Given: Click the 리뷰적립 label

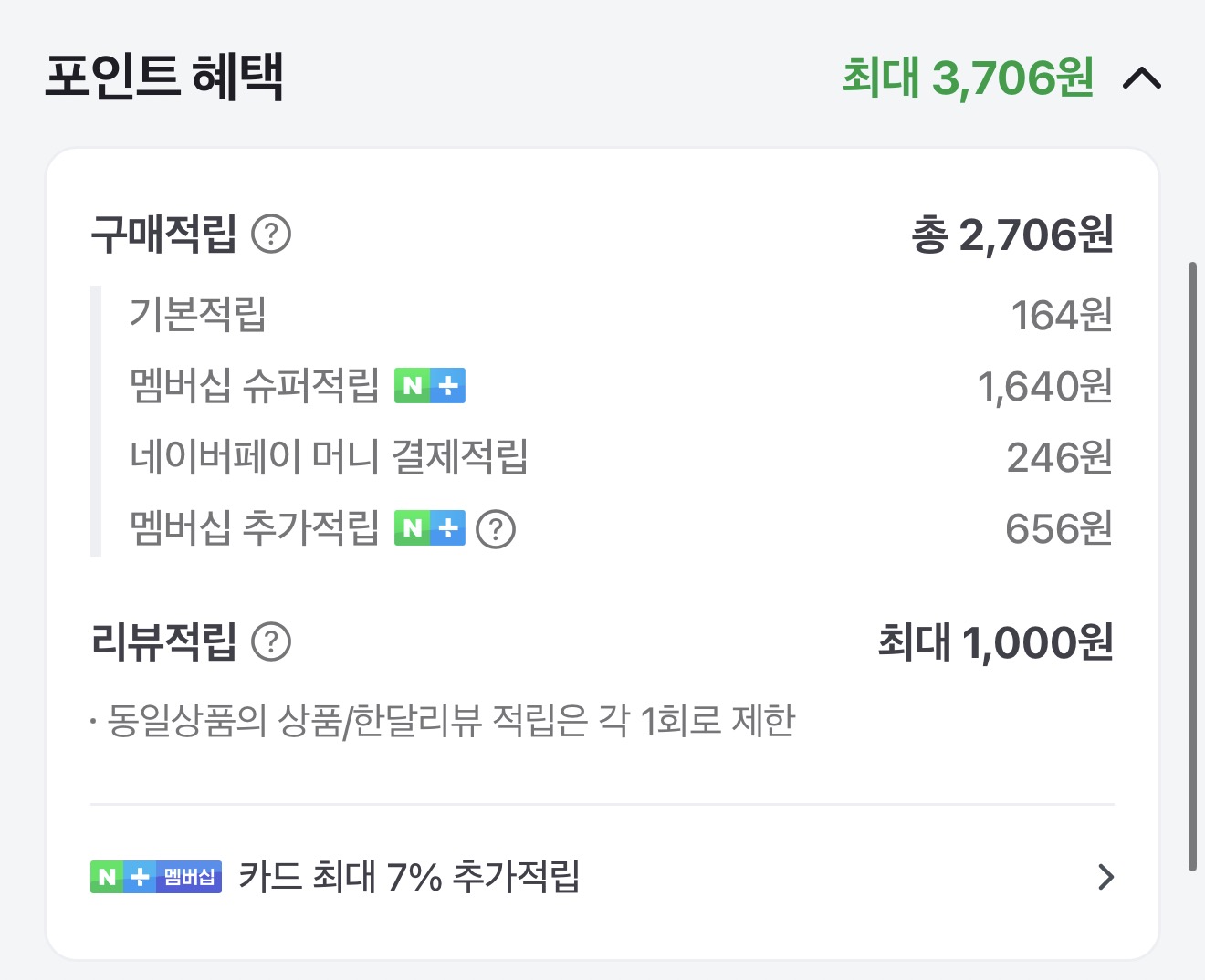Looking at the screenshot, I should (x=164, y=642).
